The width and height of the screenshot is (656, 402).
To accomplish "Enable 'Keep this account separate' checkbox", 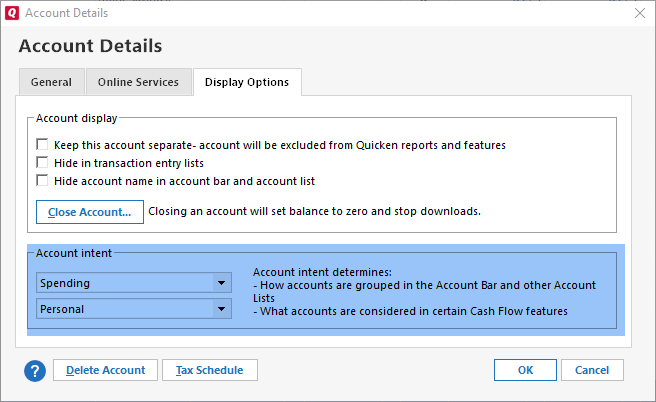I will [x=42, y=145].
